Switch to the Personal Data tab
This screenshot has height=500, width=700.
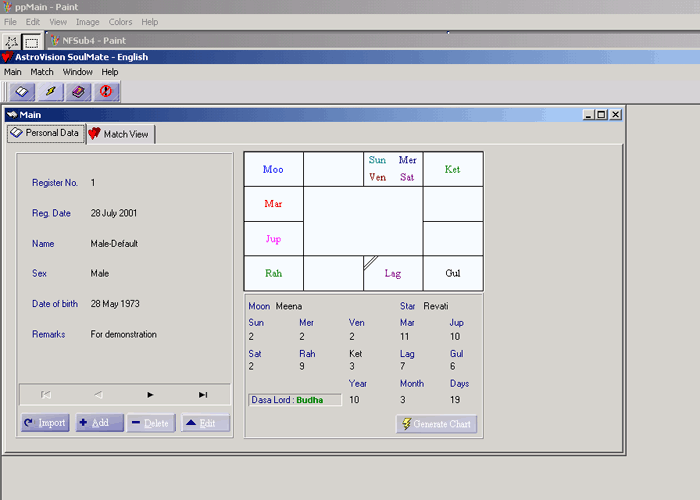pos(46,133)
